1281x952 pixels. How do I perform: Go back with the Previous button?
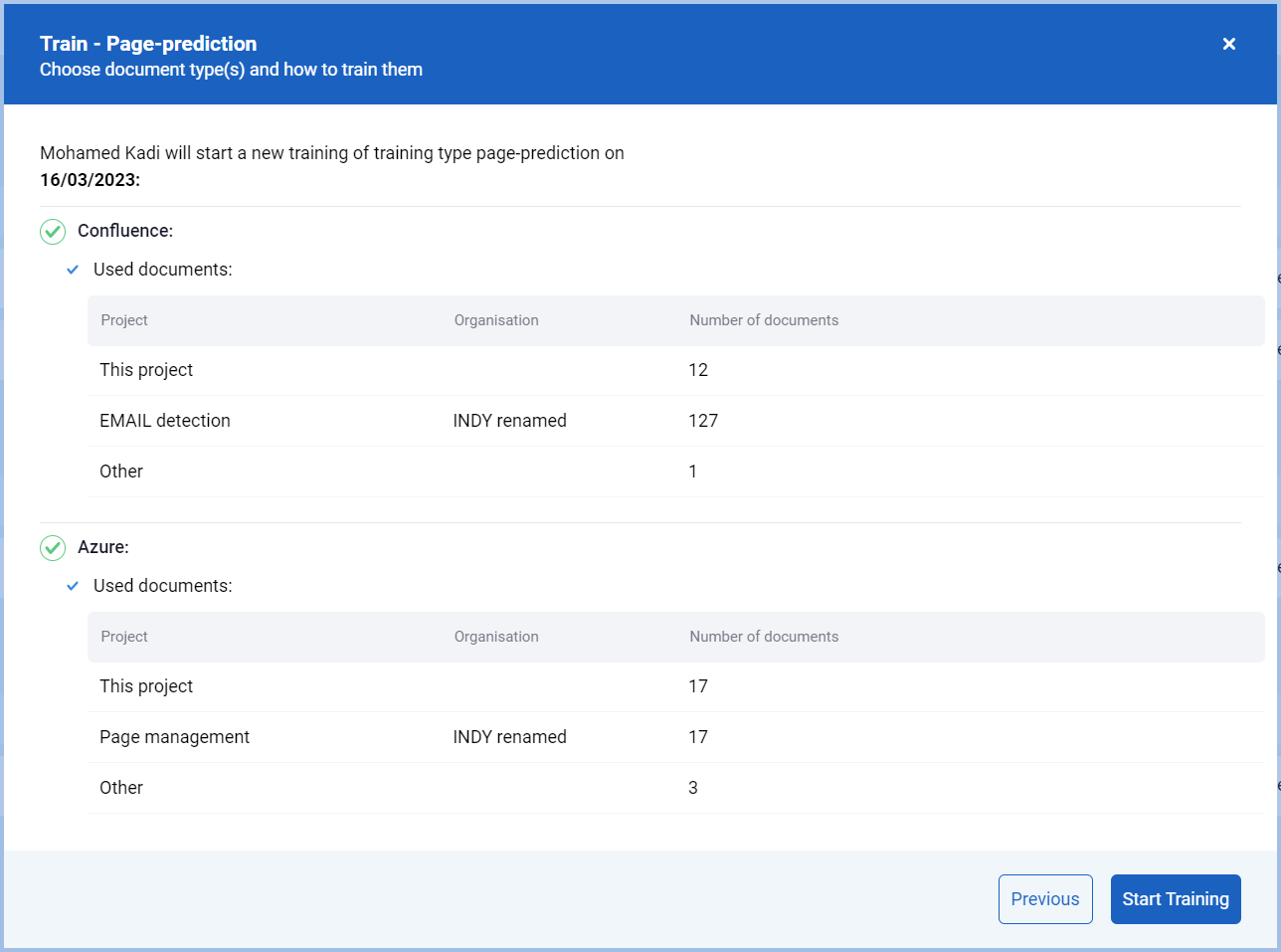click(1045, 899)
